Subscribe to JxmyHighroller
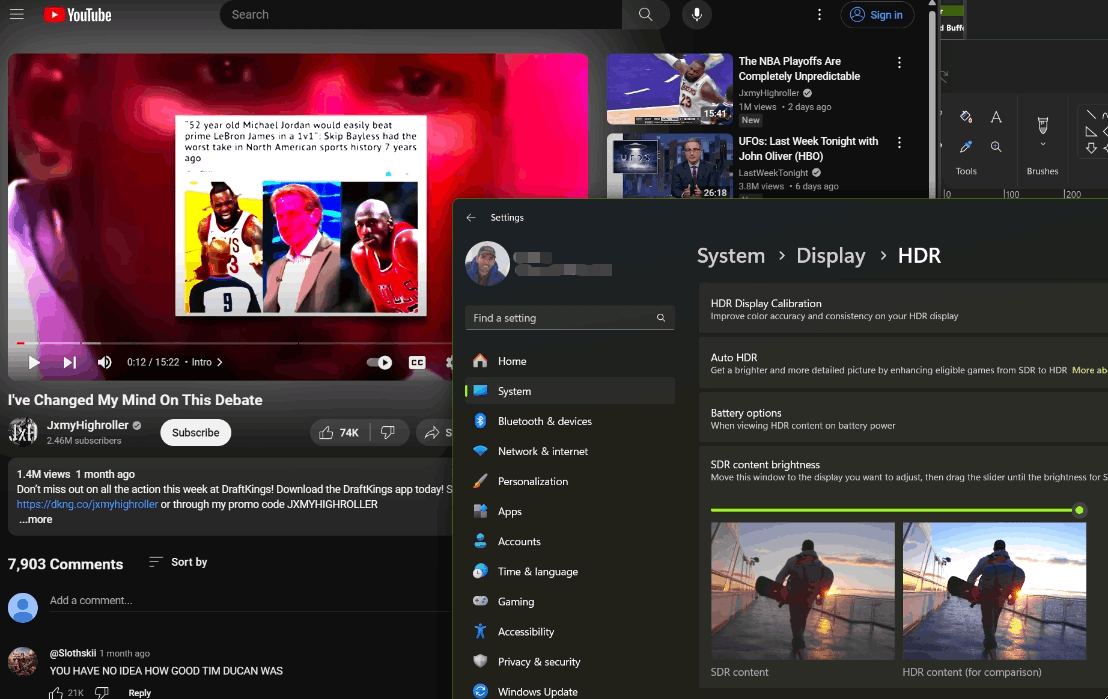The height and width of the screenshot is (699, 1108). (196, 433)
